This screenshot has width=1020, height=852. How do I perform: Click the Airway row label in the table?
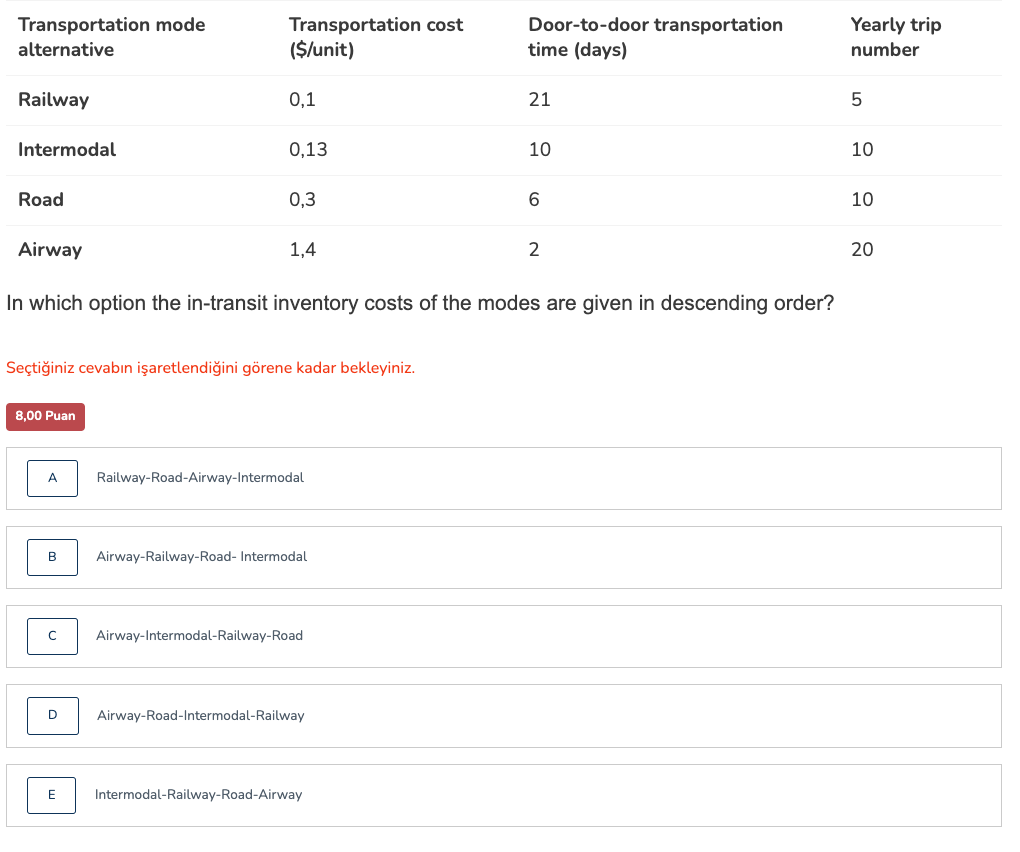[x=50, y=250]
